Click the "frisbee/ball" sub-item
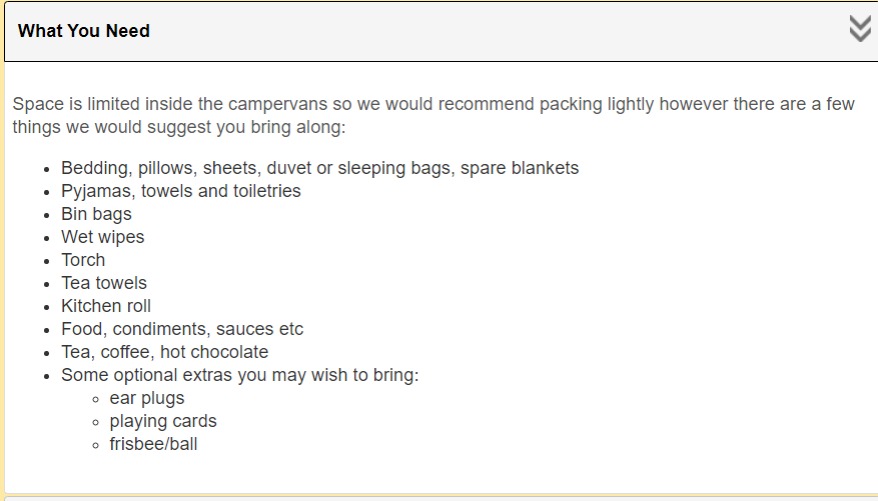 click(153, 444)
